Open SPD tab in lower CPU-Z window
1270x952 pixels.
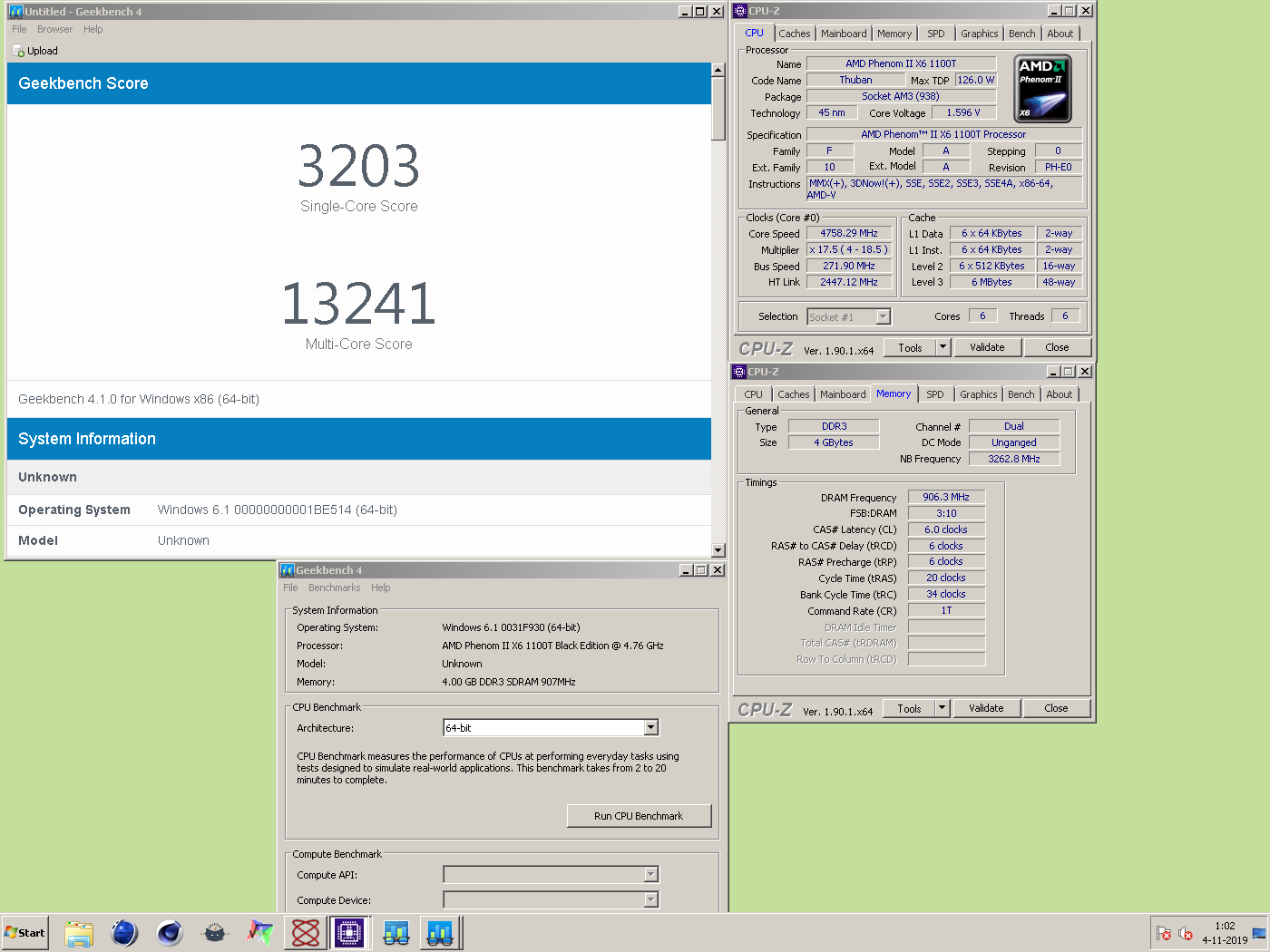(x=935, y=394)
